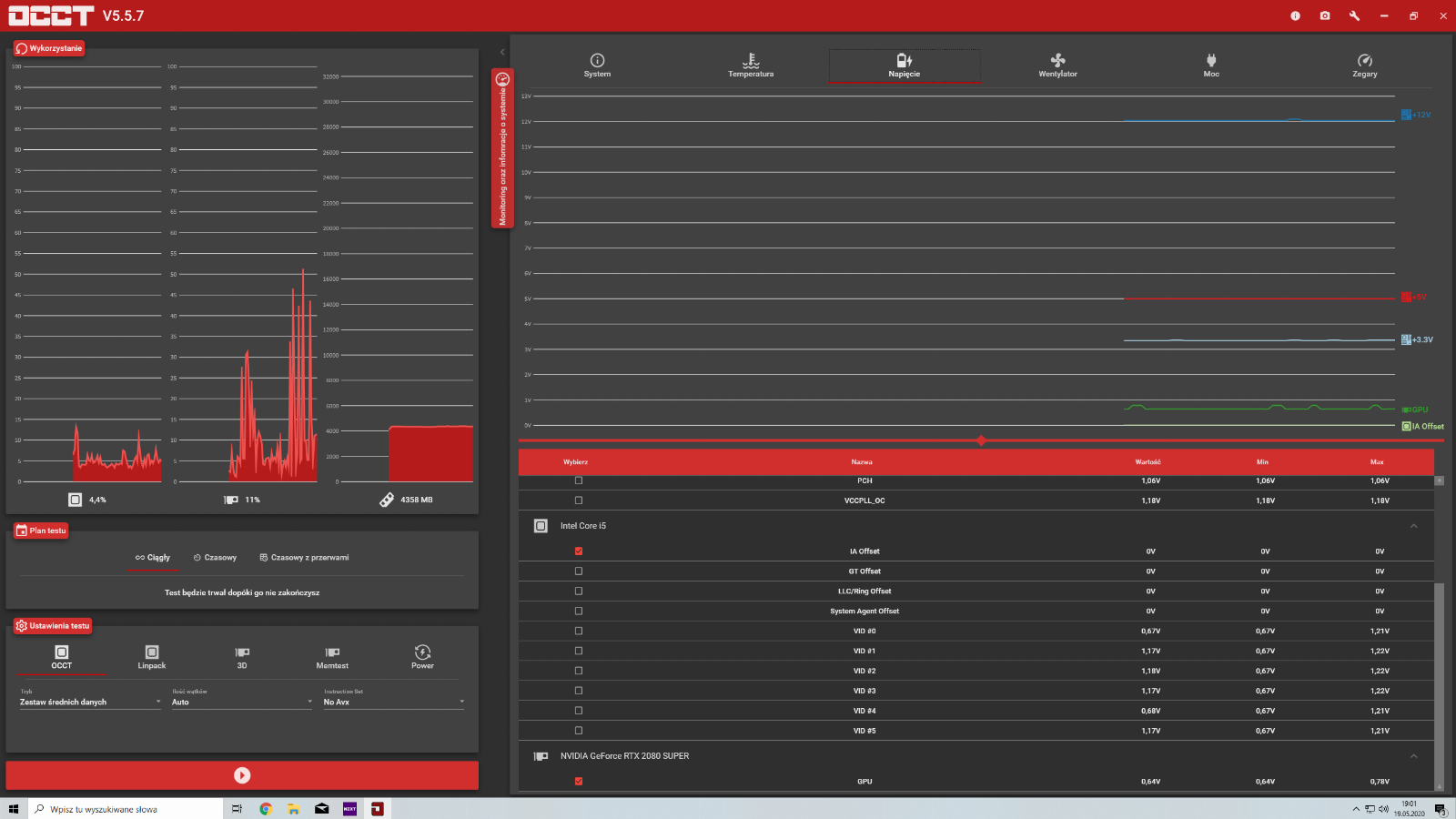Click the GPU usage icon at 11%

pos(231,500)
